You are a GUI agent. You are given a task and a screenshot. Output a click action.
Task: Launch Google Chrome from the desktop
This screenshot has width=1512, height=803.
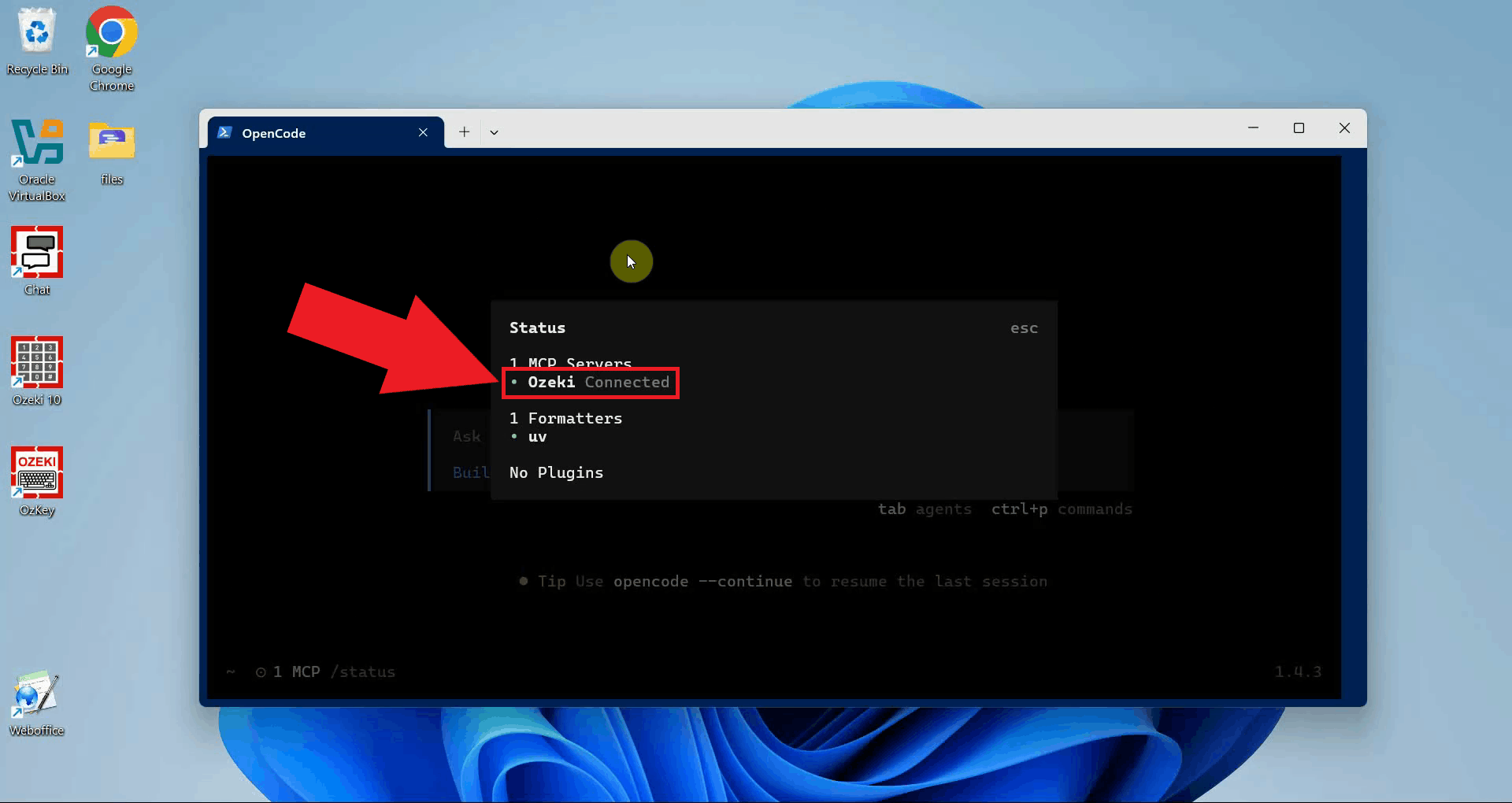tap(112, 49)
